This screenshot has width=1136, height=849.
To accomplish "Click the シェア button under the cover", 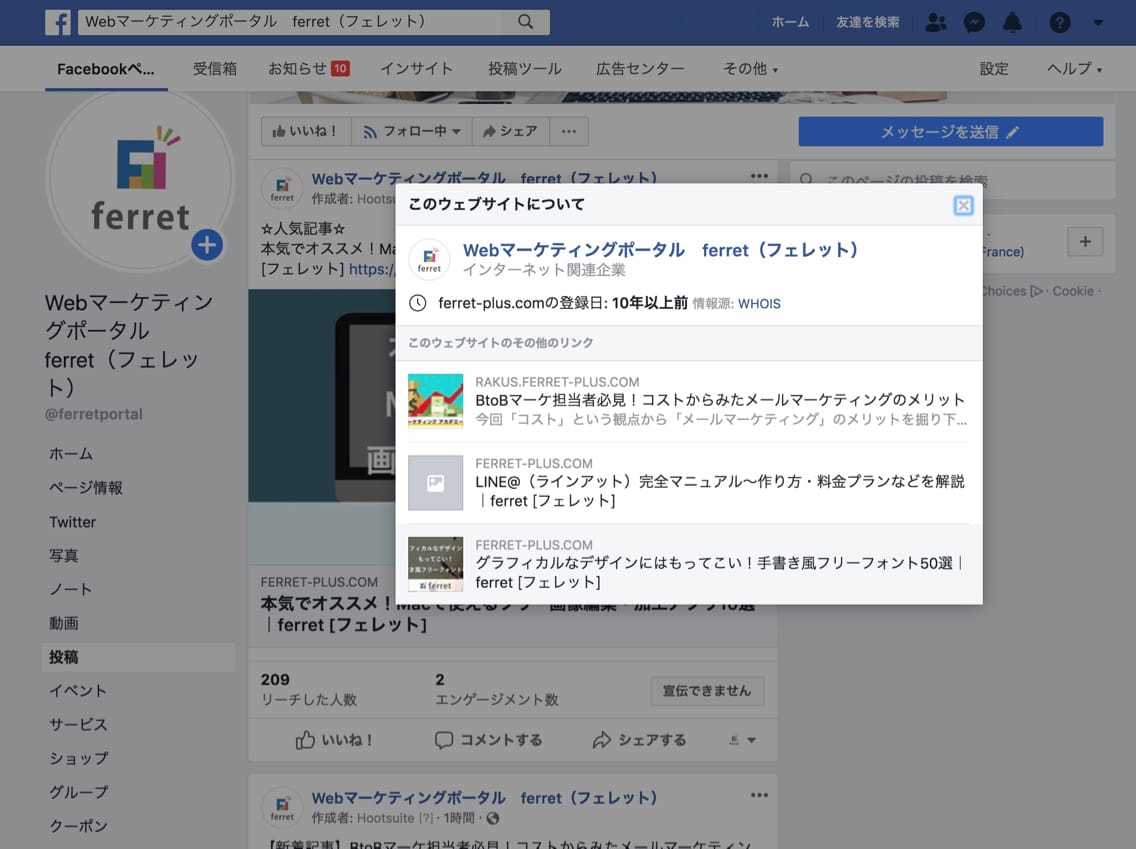I will tap(510, 131).
